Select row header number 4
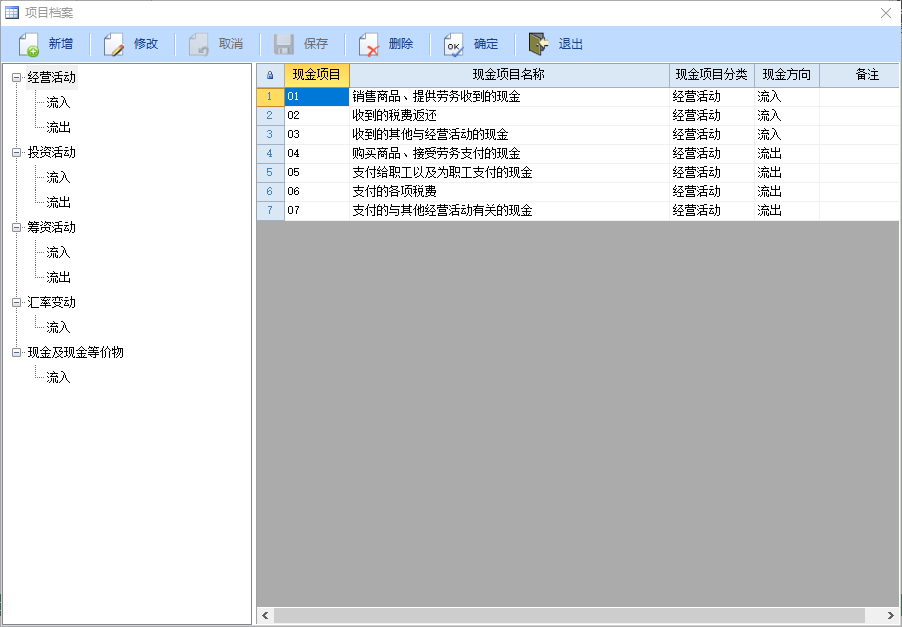The width and height of the screenshot is (902, 627). [270, 154]
